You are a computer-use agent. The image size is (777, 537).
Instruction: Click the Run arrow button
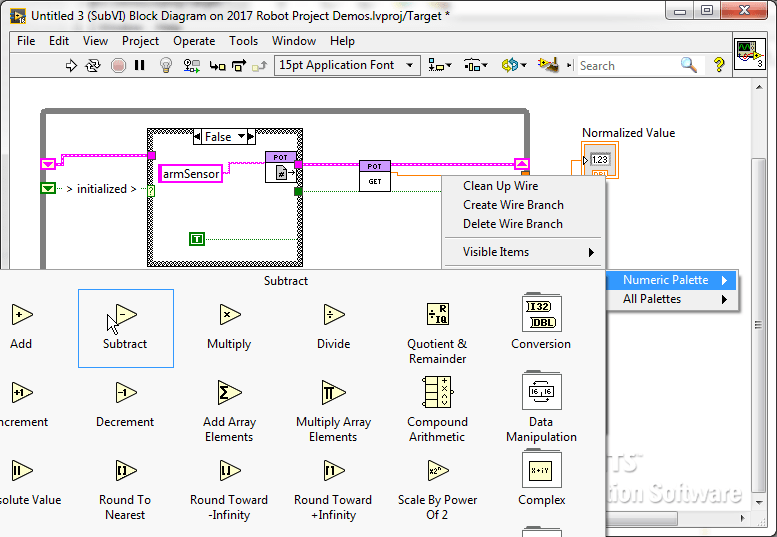(x=71, y=65)
